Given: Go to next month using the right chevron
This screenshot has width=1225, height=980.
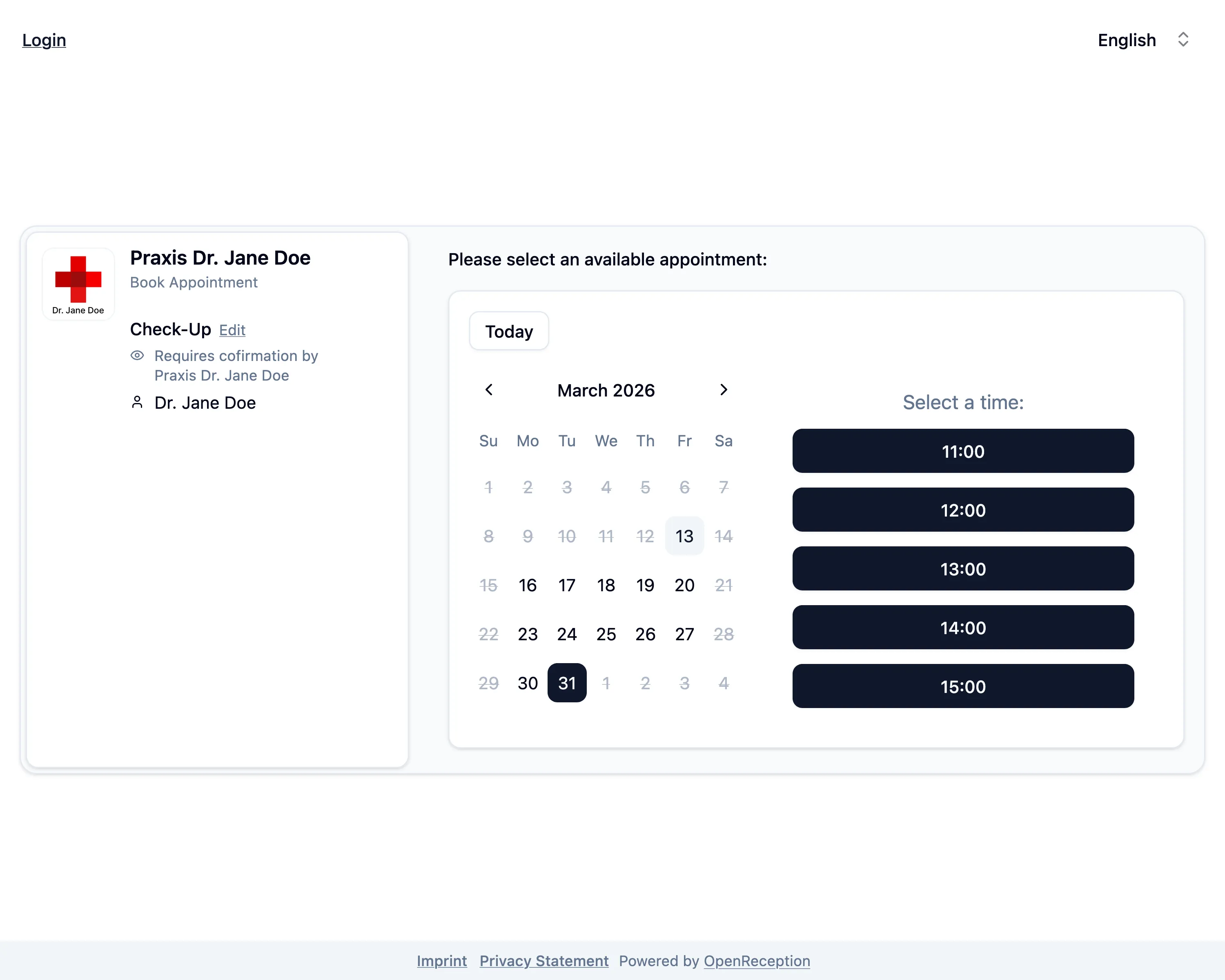Looking at the screenshot, I should 723,390.
